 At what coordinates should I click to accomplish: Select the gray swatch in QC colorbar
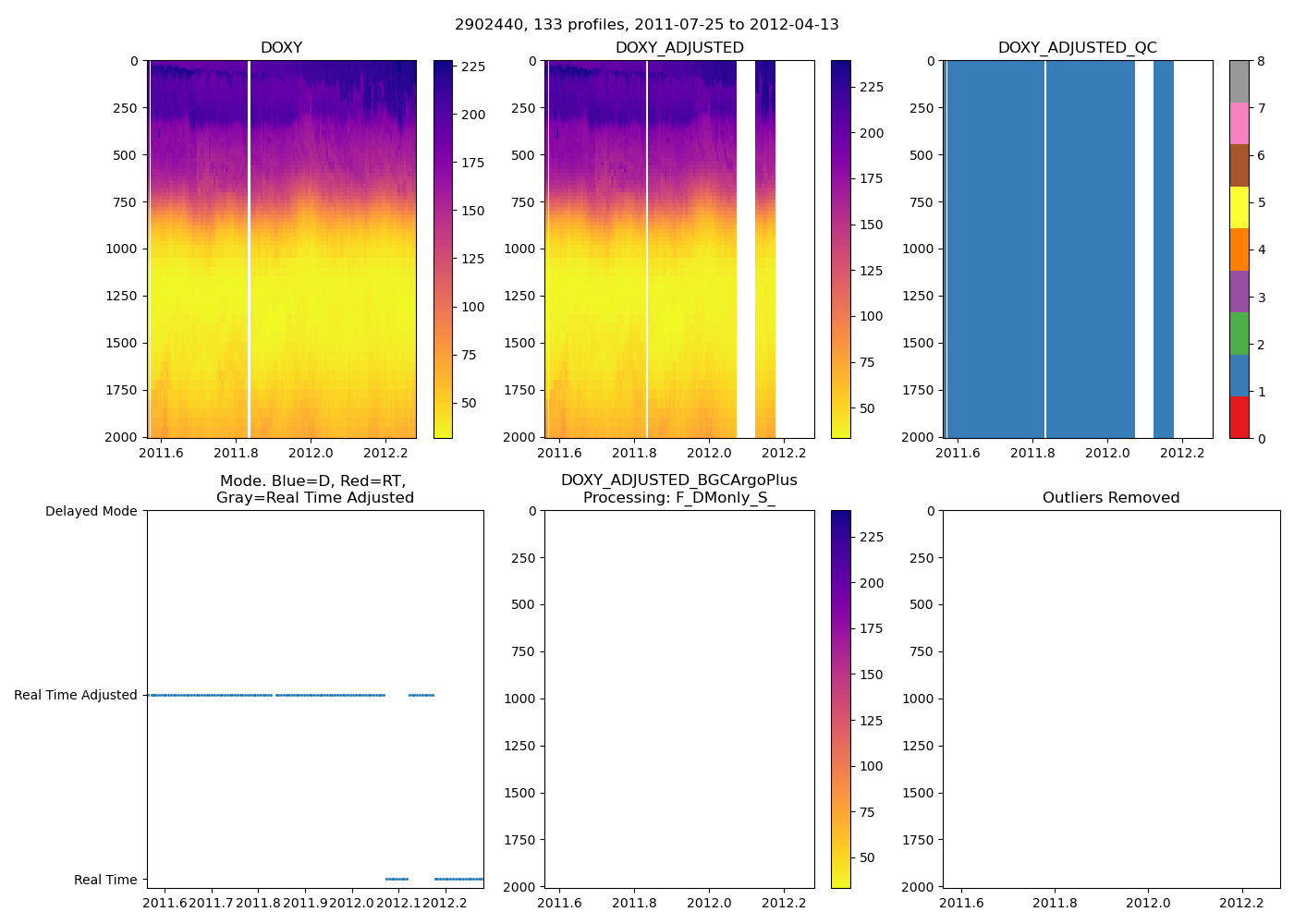point(1239,81)
